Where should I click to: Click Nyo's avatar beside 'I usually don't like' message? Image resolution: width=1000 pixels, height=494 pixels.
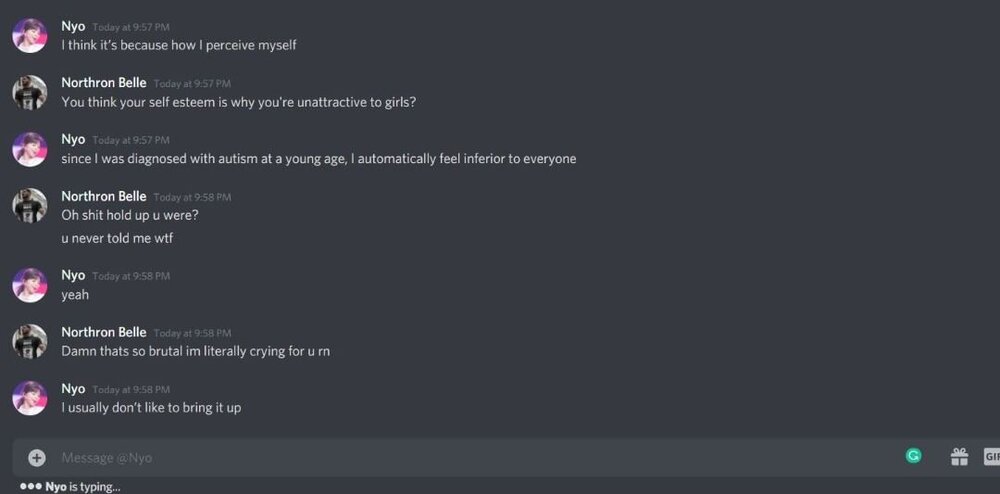(29, 398)
